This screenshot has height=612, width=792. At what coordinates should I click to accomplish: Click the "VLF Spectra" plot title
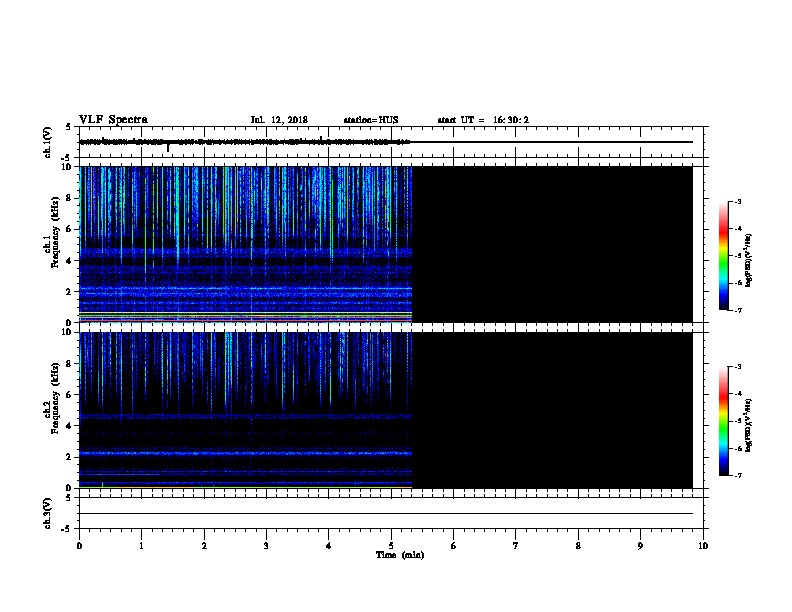pos(113,120)
